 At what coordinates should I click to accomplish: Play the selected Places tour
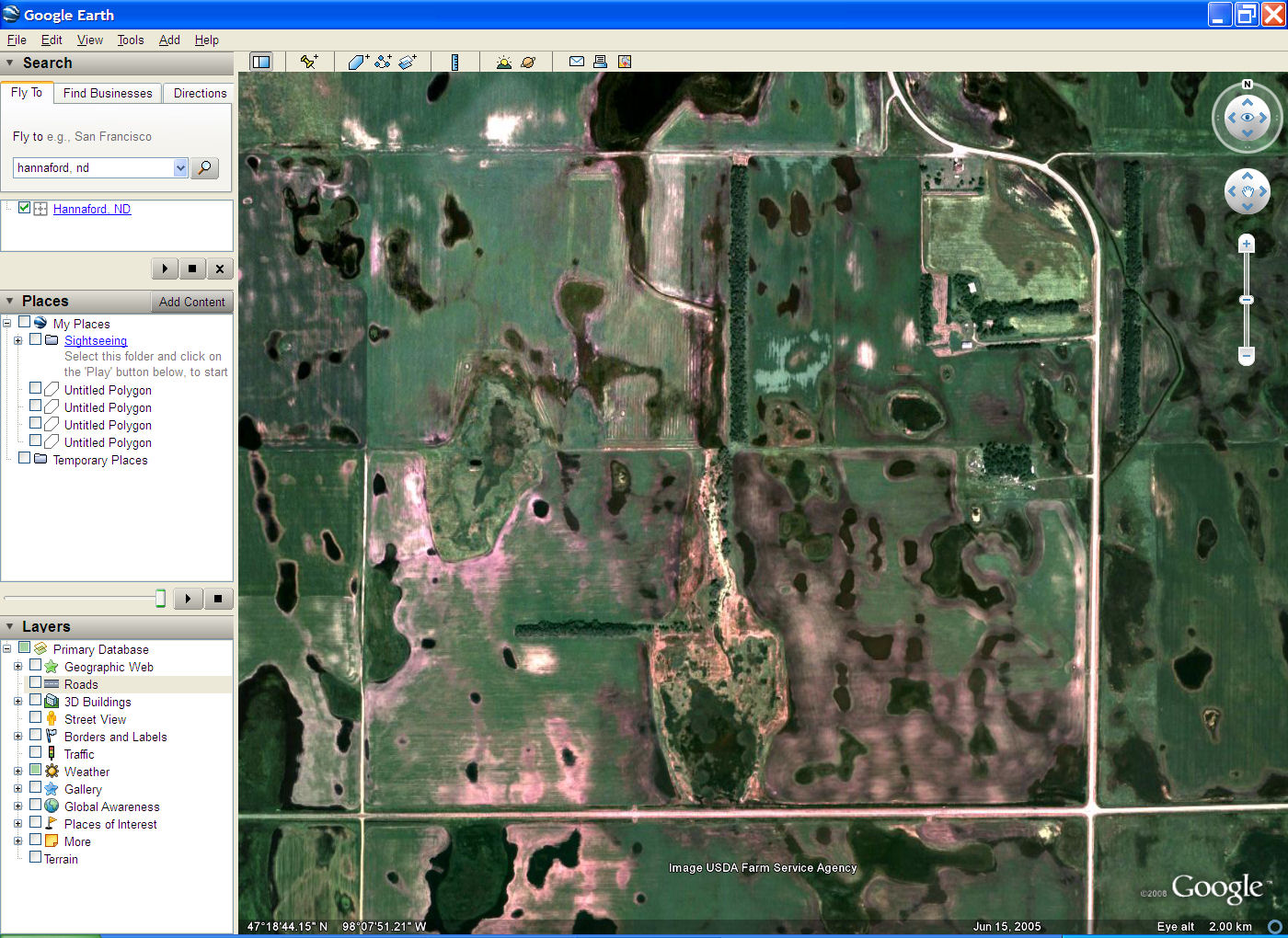point(188,599)
